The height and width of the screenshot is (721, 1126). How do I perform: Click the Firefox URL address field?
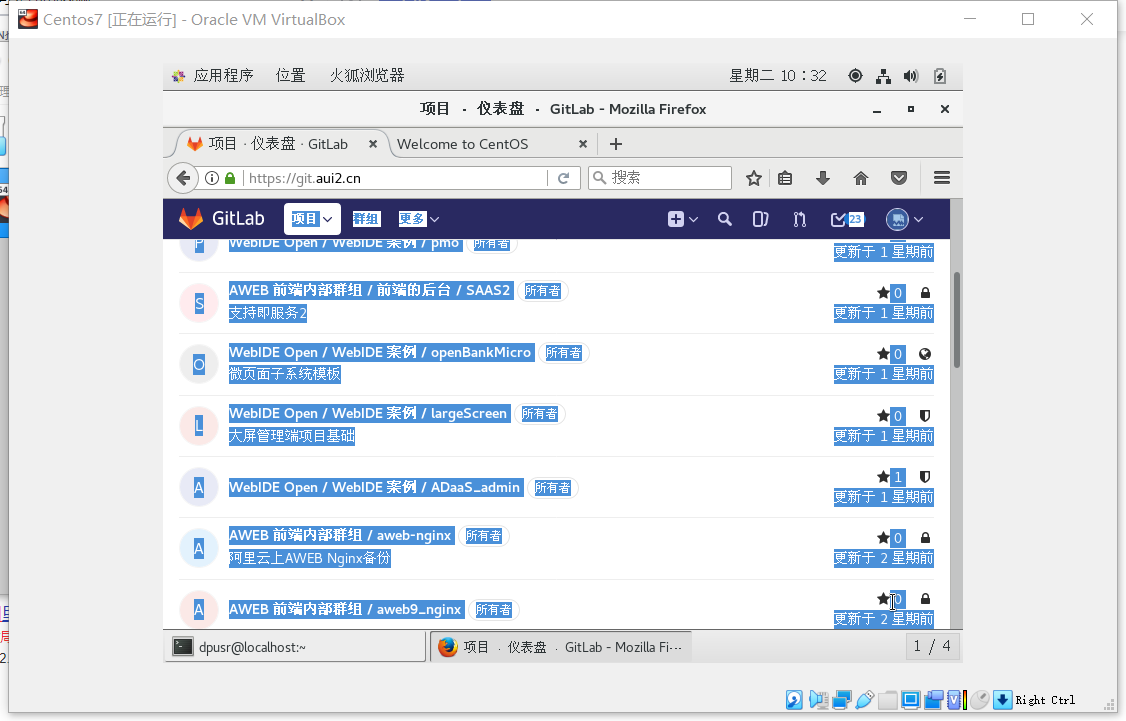click(x=395, y=178)
